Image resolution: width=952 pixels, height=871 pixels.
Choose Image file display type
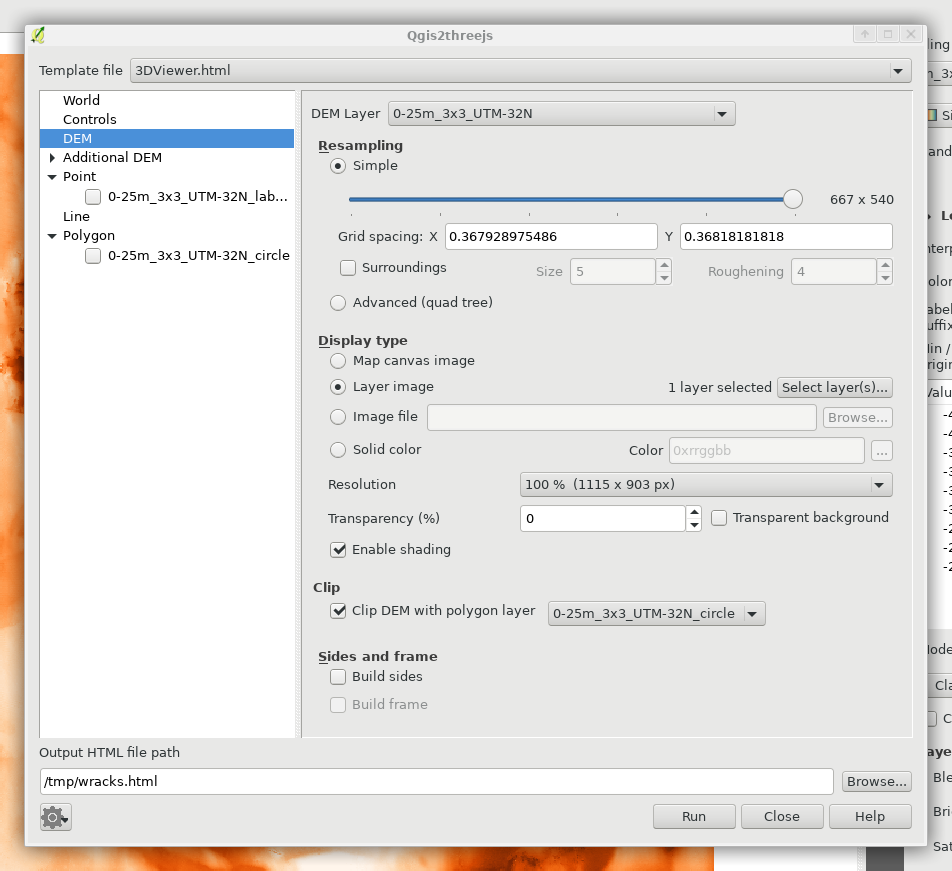point(338,416)
